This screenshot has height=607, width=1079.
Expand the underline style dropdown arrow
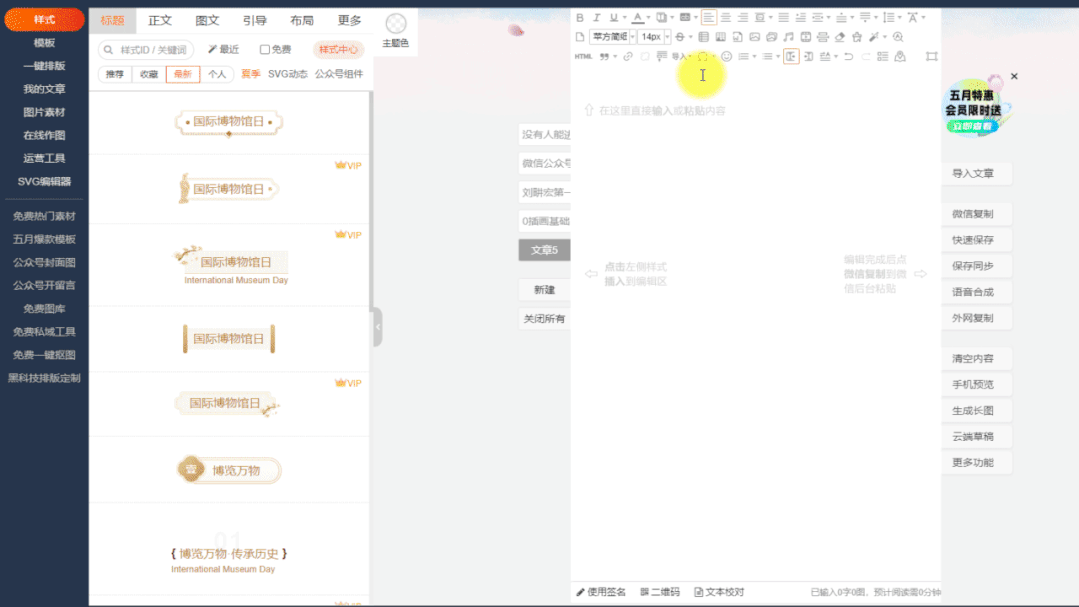[x=624, y=17]
